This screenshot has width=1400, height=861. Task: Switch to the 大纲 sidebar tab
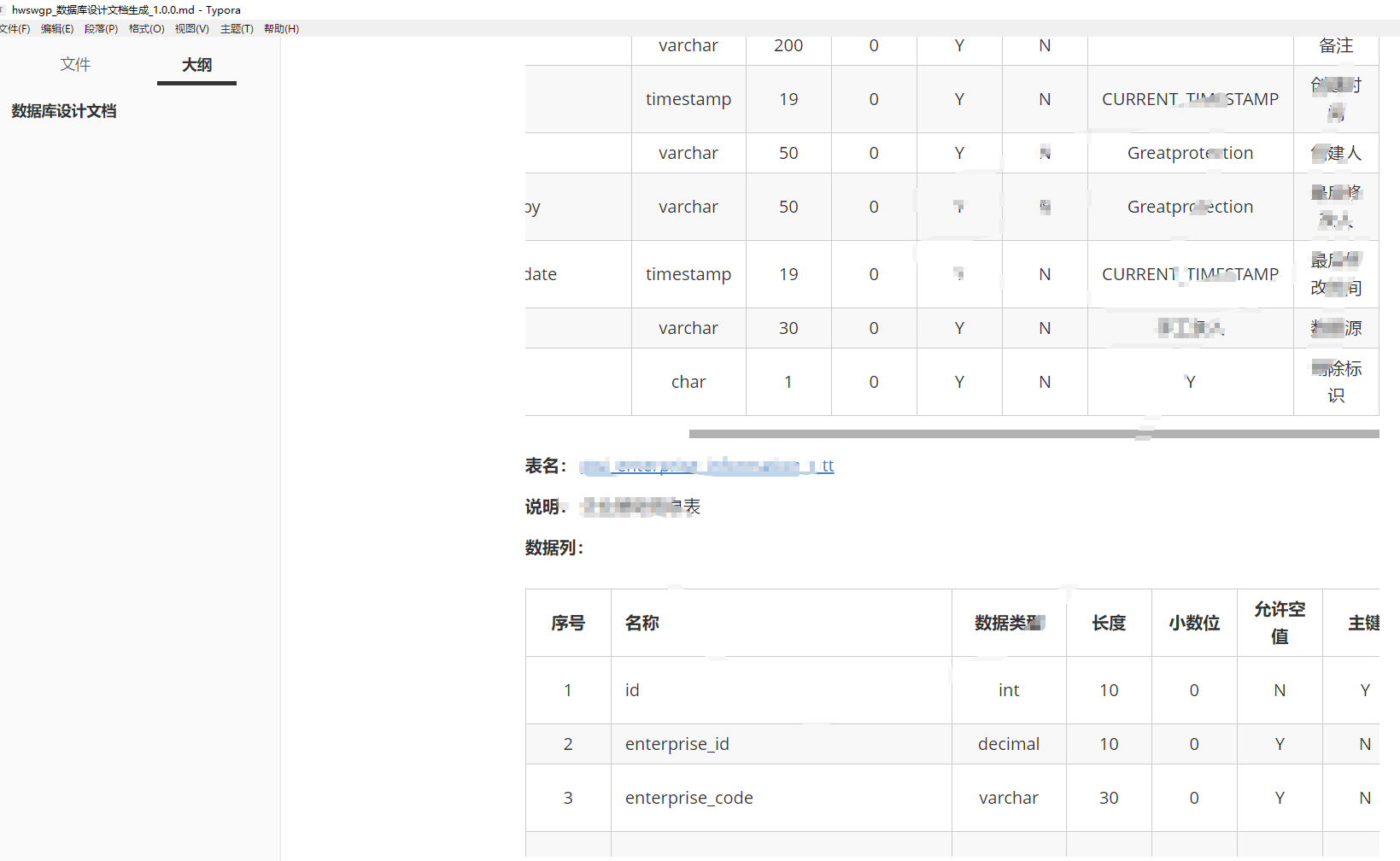[196, 65]
